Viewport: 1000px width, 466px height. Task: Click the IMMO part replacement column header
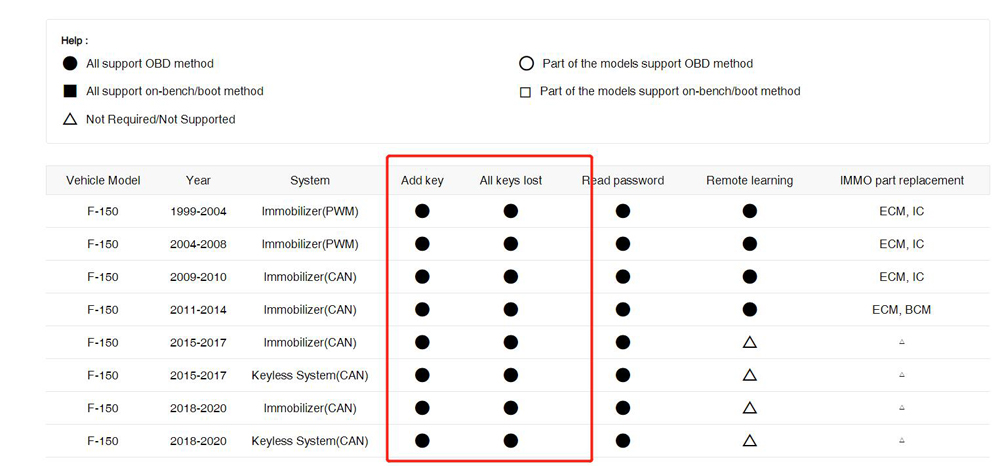902,180
